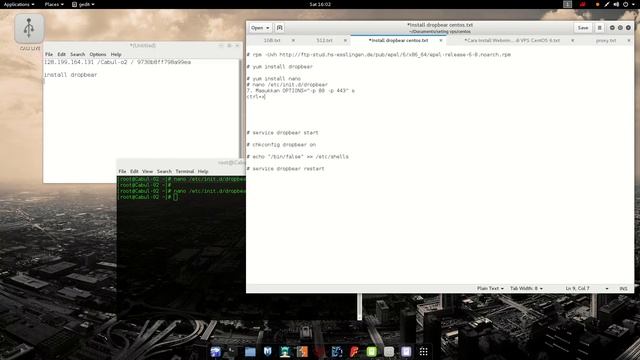
Task: Open Options menu in the Untitled editor window
Action: point(98,54)
